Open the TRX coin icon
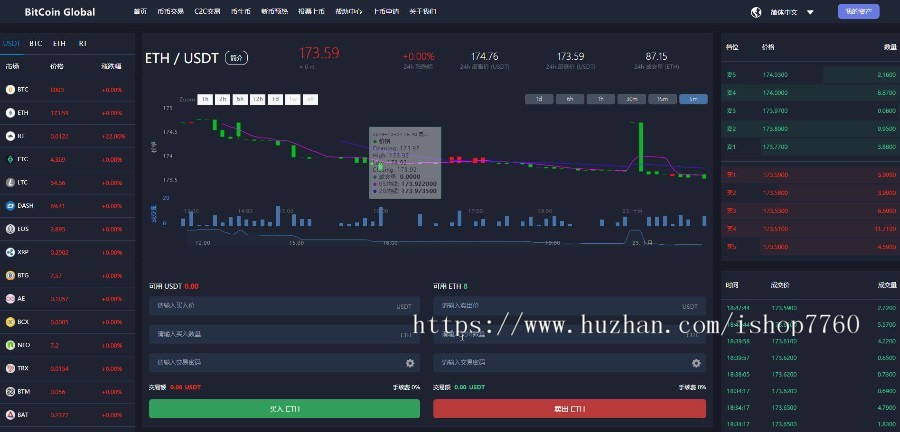Viewport: 900px width, 432px height. click(x=10, y=368)
